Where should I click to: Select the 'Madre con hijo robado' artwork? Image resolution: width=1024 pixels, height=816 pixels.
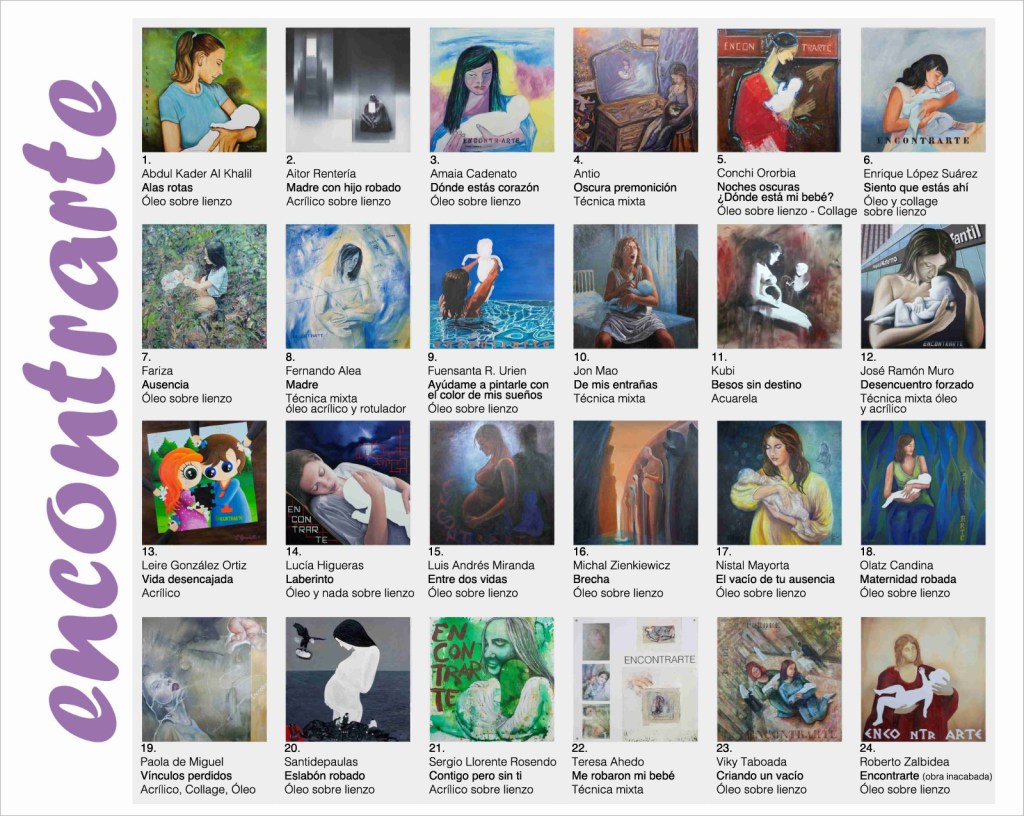pos(348,89)
